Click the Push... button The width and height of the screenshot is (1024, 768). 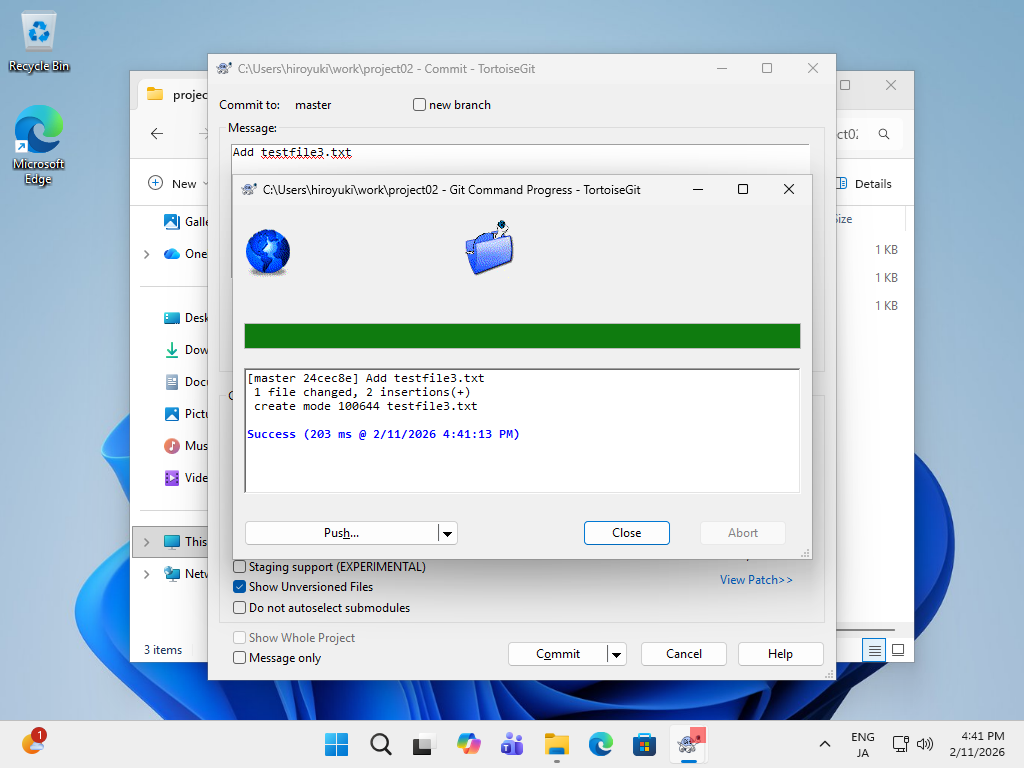tap(342, 533)
